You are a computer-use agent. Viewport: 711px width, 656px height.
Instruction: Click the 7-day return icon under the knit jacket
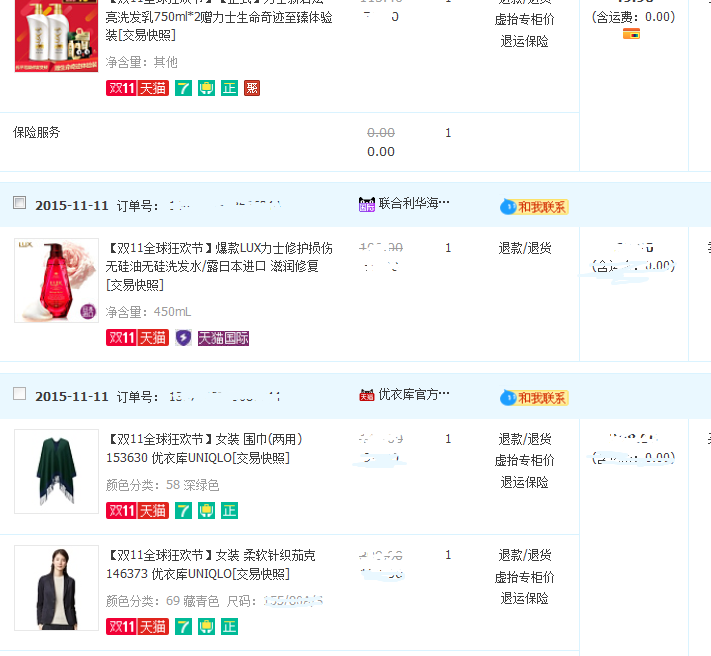tap(184, 627)
